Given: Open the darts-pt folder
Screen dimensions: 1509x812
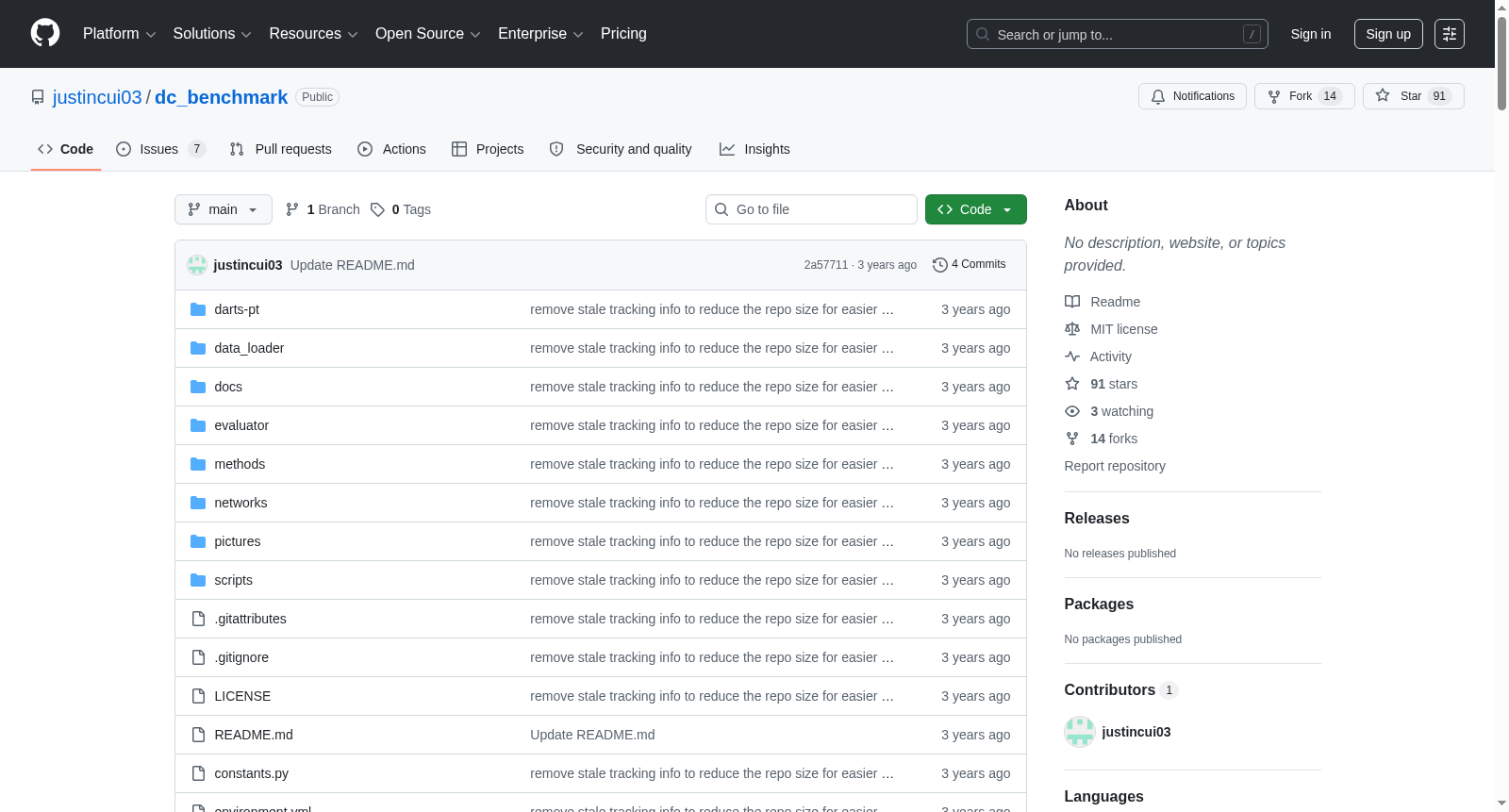Looking at the screenshot, I should [x=237, y=309].
